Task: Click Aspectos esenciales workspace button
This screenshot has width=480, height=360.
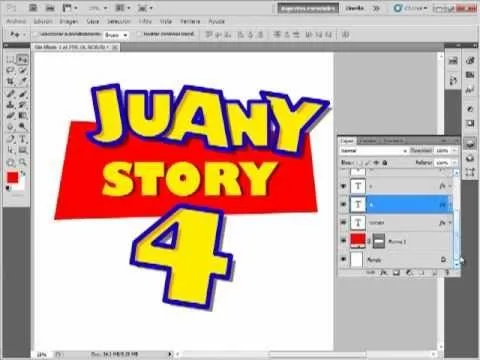Action: (x=308, y=8)
